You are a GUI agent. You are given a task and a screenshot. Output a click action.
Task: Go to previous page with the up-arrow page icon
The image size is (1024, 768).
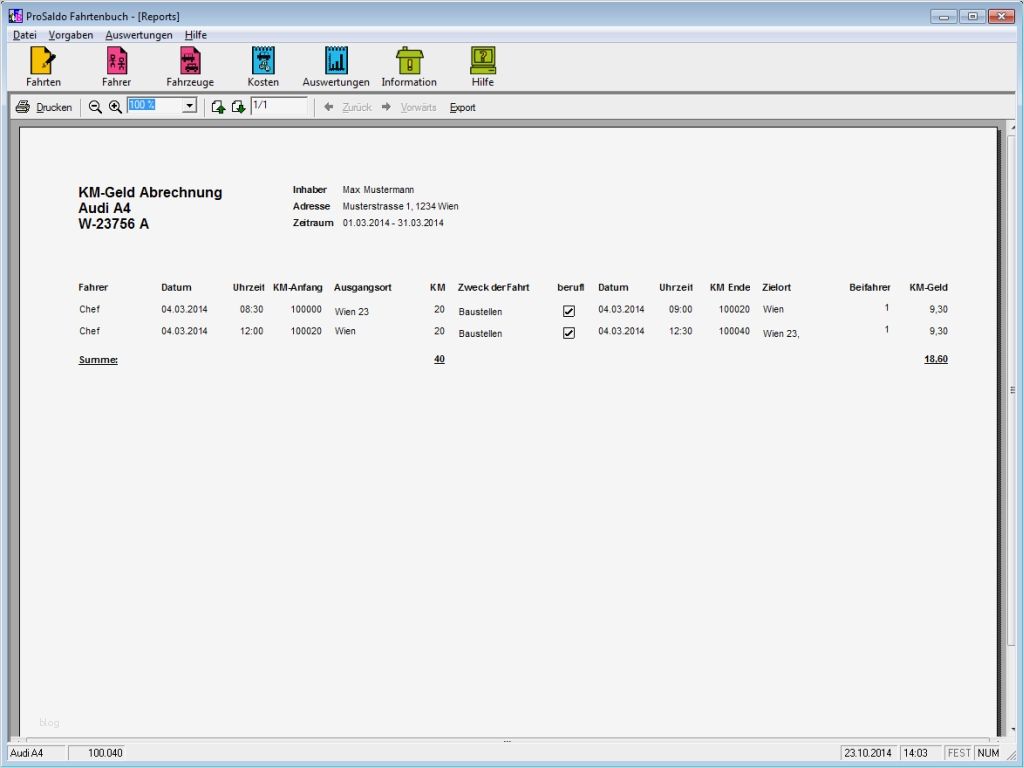tap(218, 107)
